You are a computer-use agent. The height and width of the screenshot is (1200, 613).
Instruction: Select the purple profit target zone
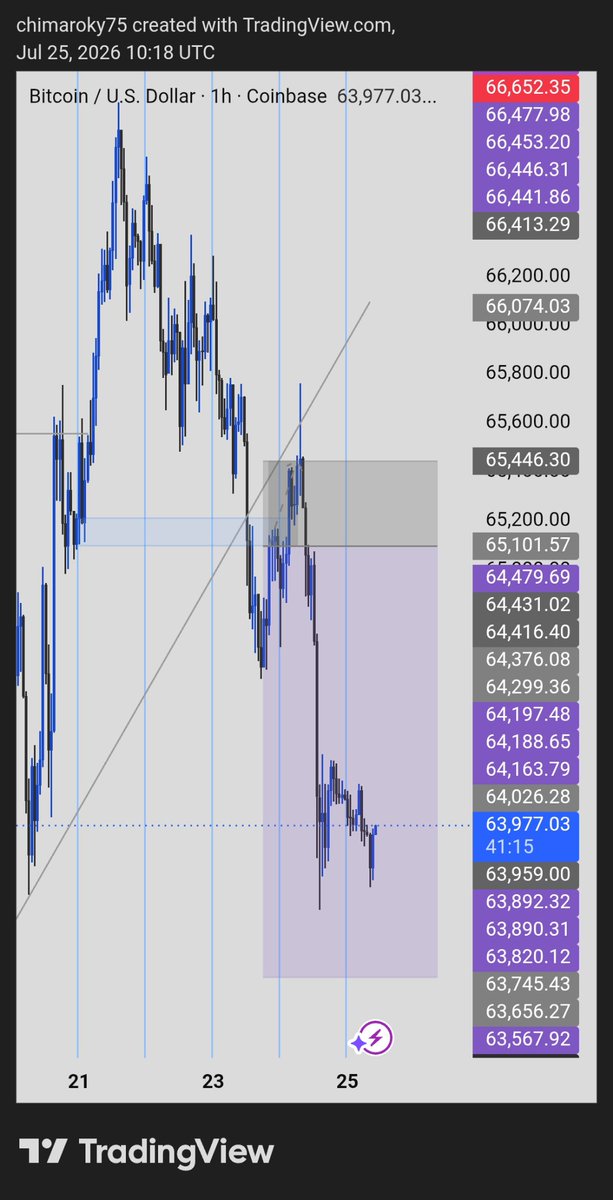click(x=350, y=761)
